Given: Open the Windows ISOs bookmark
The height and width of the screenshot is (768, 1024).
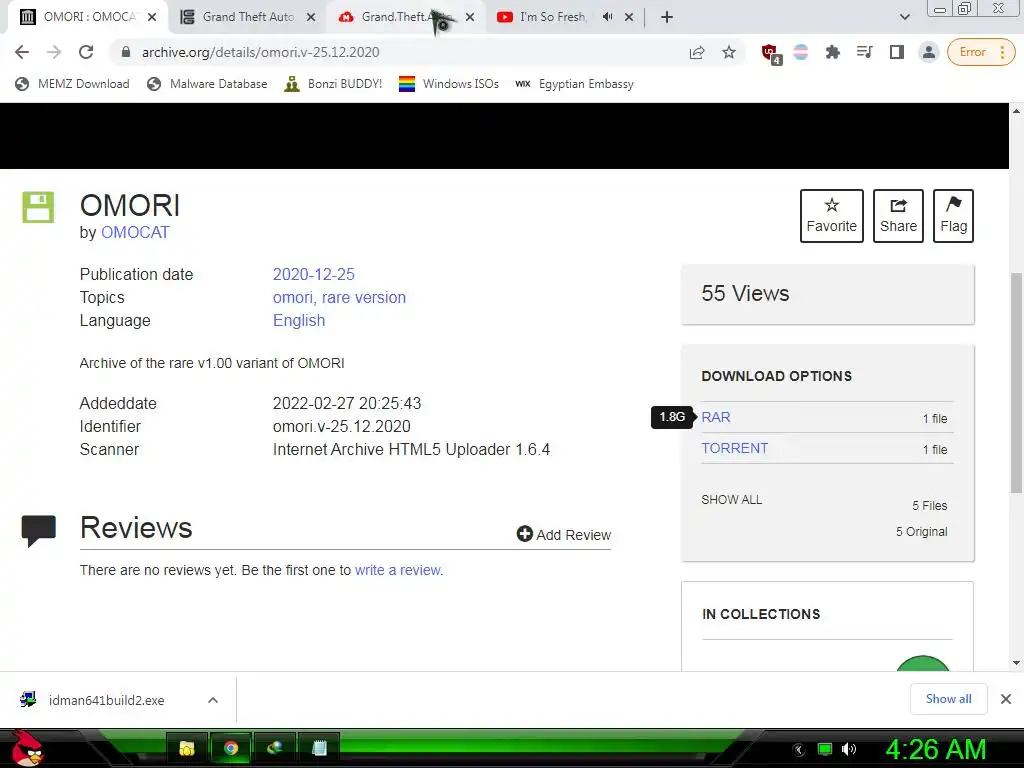Looking at the screenshot, I should tap(449, 84).
